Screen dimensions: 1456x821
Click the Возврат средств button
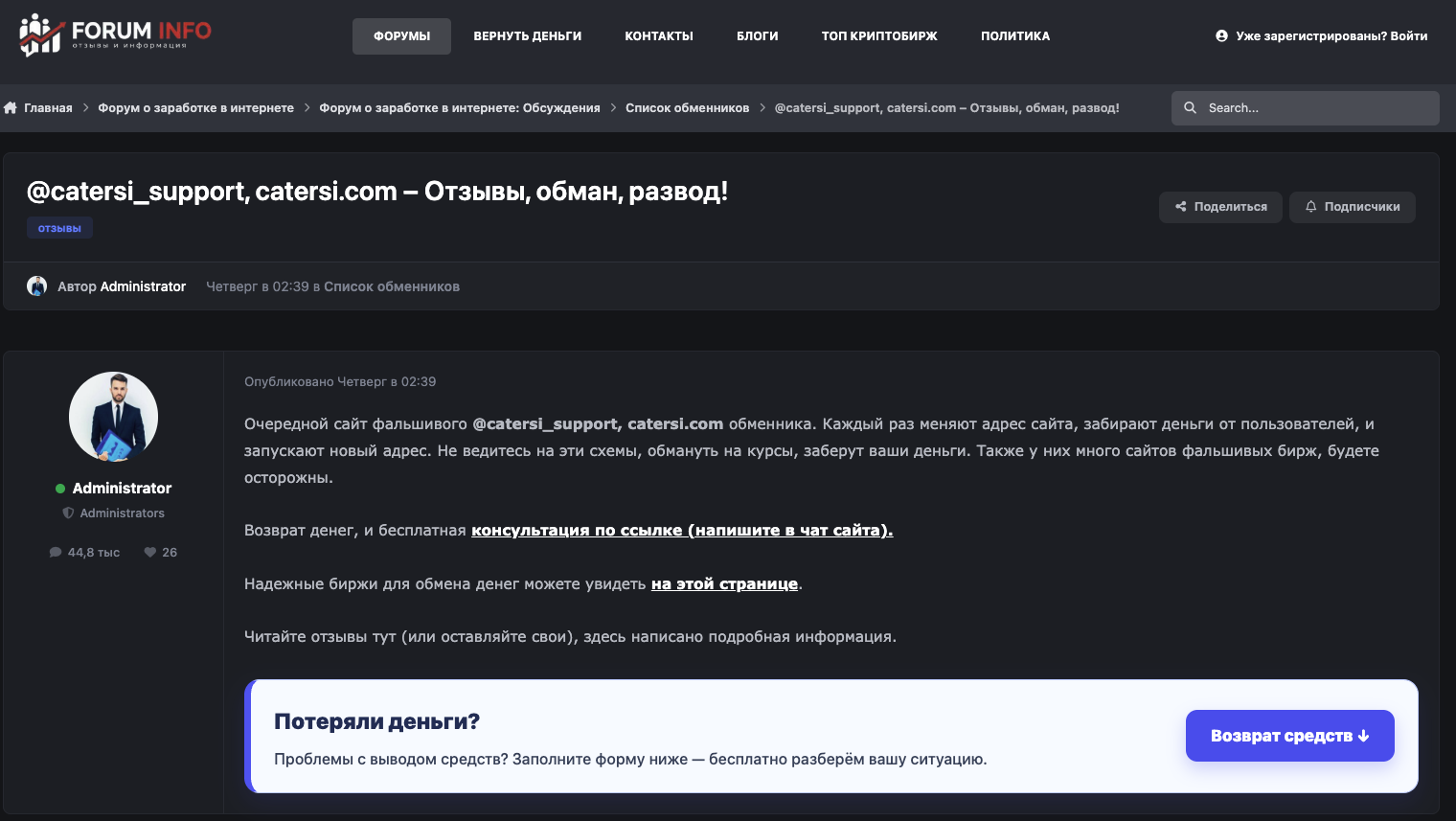click(x=1290, y=736)
